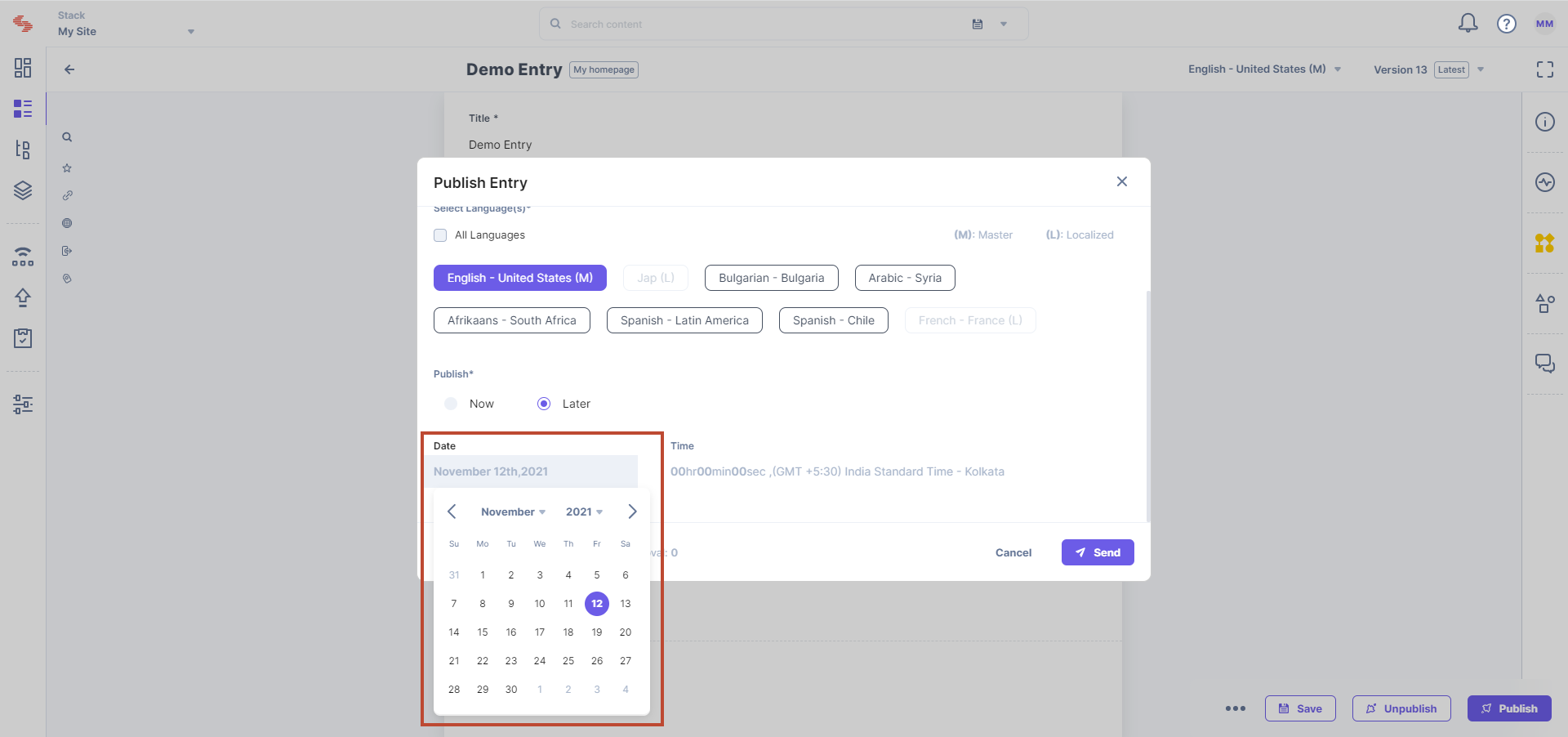The image size is (1568, 737).
Task: Click the Date input field
Action: pos(531,471)
